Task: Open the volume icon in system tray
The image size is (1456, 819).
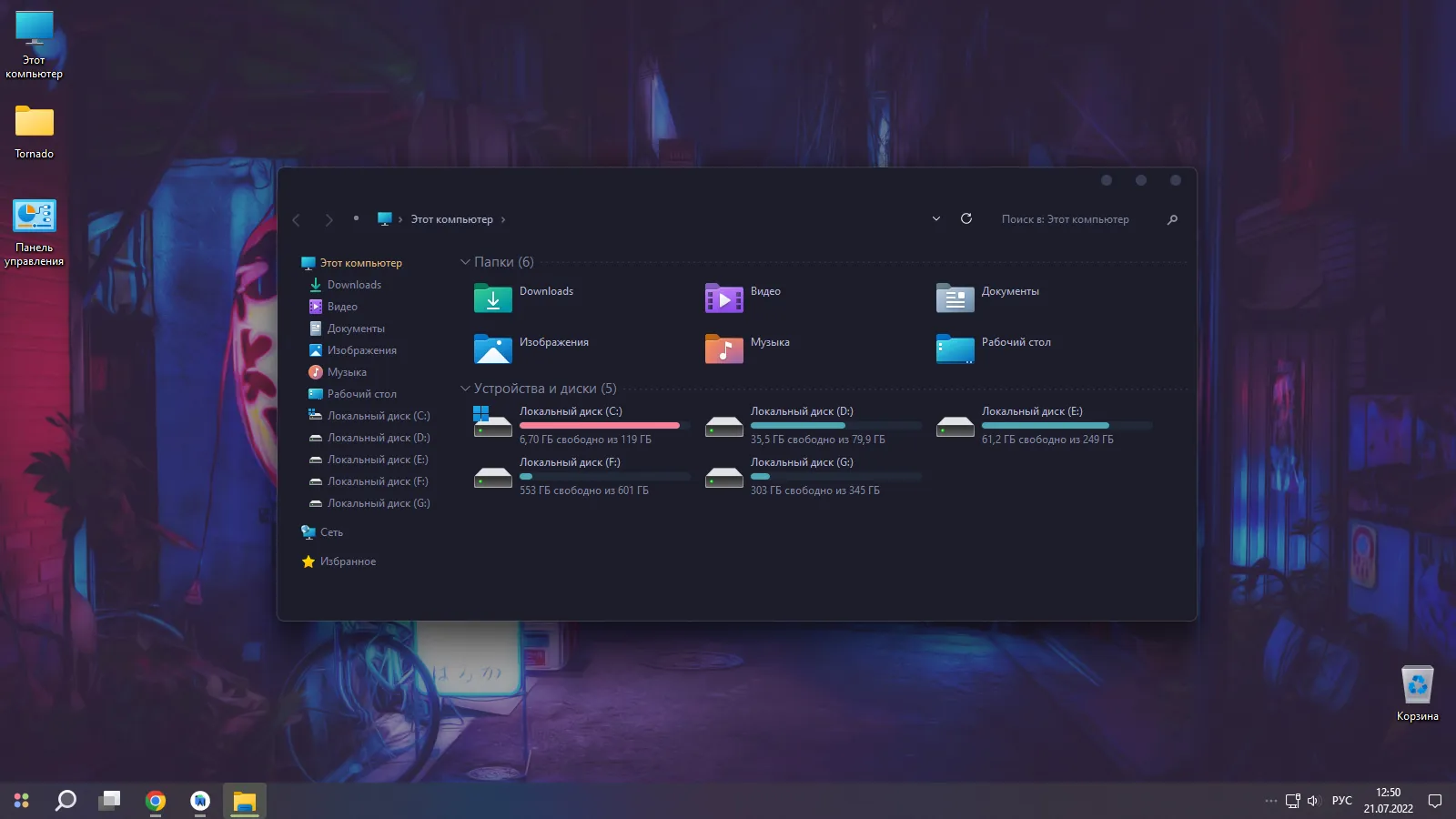Action: click(x=1313, y=801)
